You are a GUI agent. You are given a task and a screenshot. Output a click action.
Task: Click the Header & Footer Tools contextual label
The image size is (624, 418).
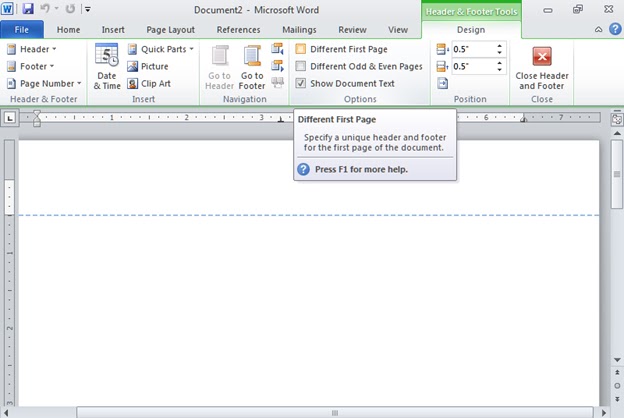coord(471,12)
